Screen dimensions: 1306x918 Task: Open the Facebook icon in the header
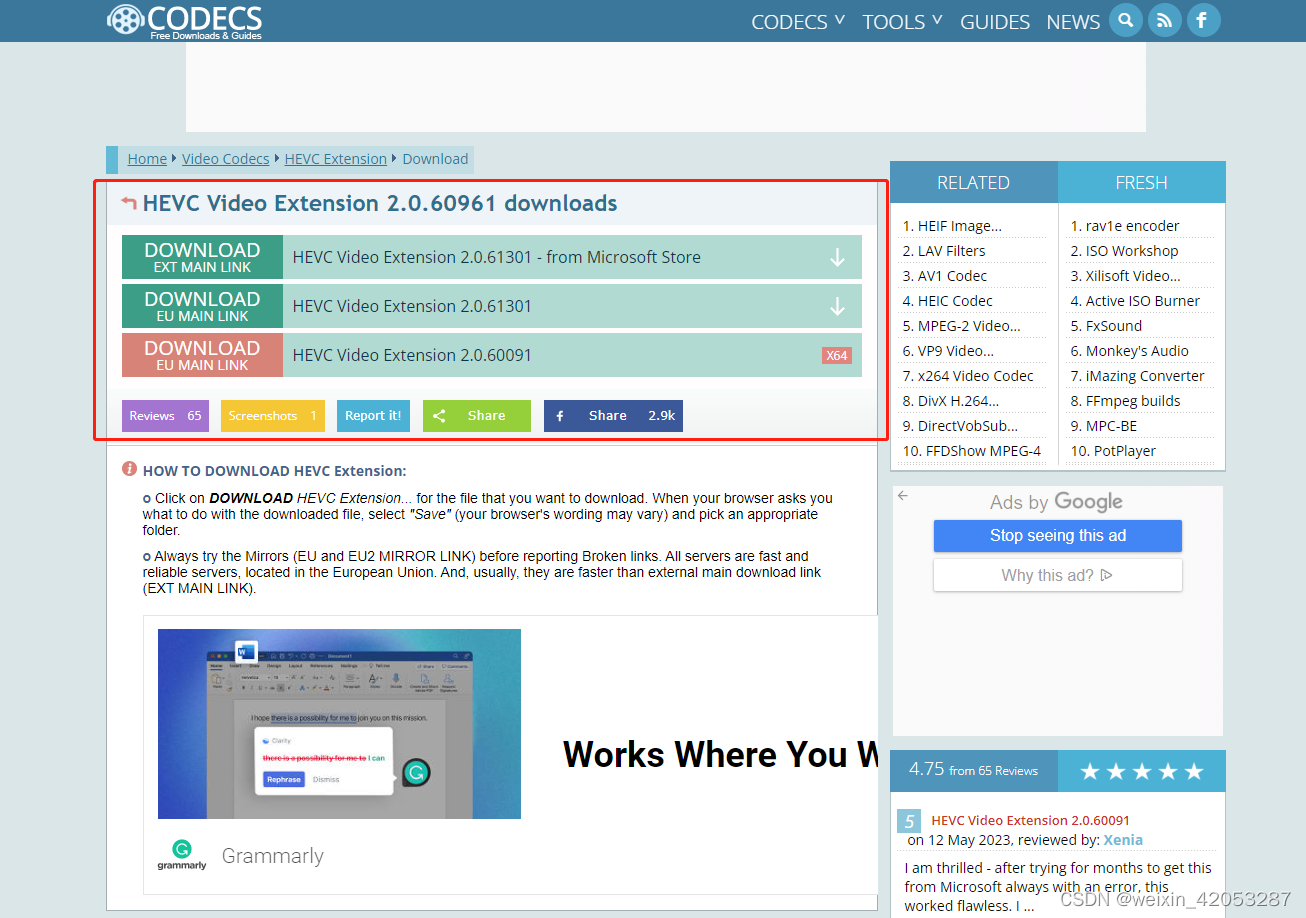pyautogui.click(x=1203, y=20)
